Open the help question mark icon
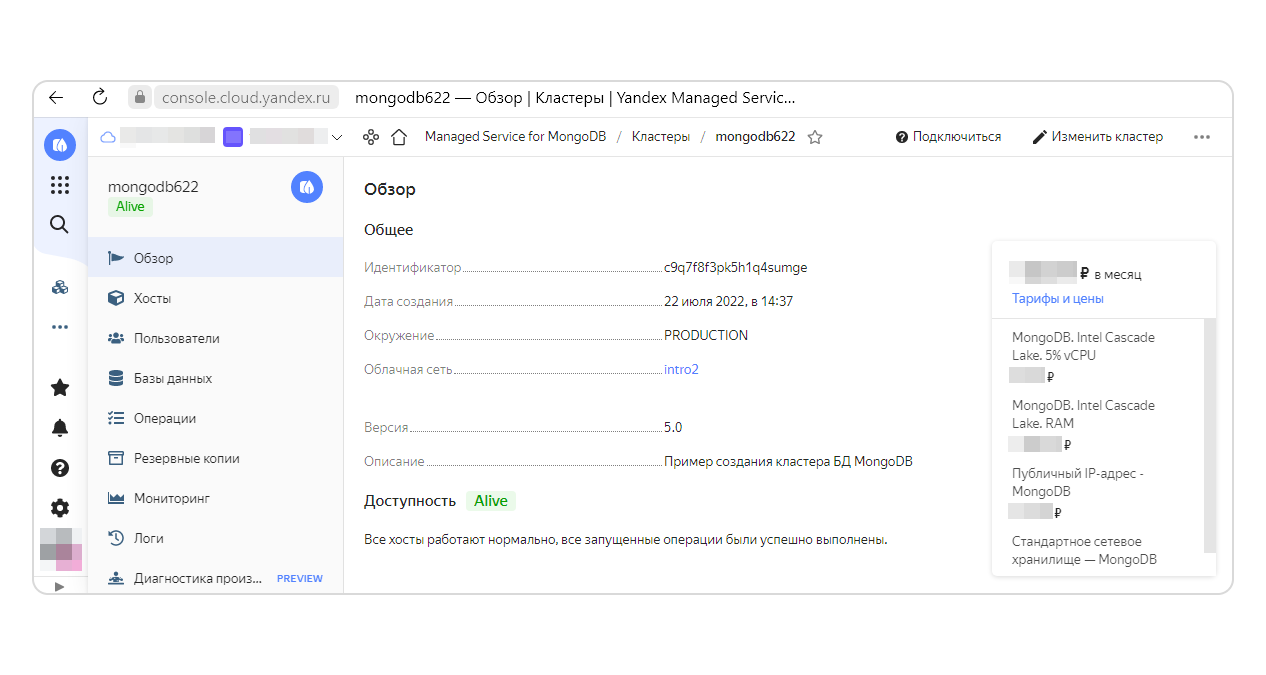The height and width of the screenshot is (675, 1266). (60, 468)
